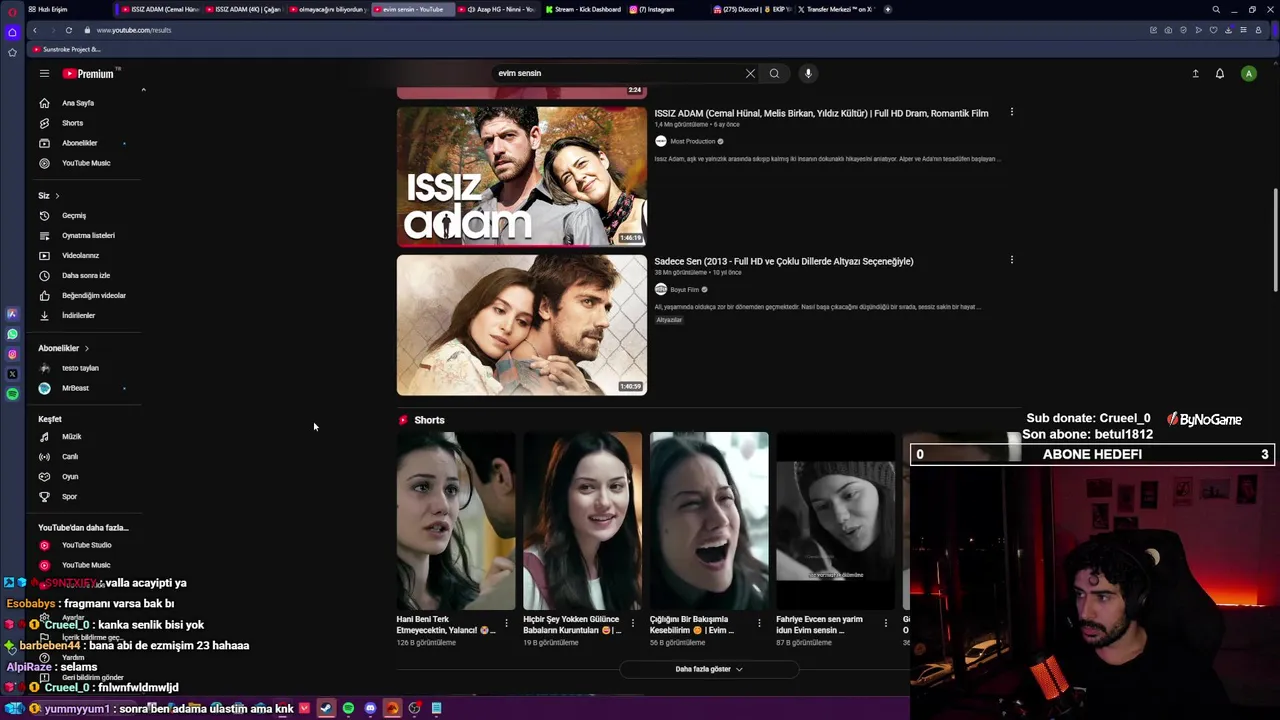Open Spor sports section
Image resolution: width=1280 pixels, height=720 pixels.
pyautogui.click(x=70, y=496)
